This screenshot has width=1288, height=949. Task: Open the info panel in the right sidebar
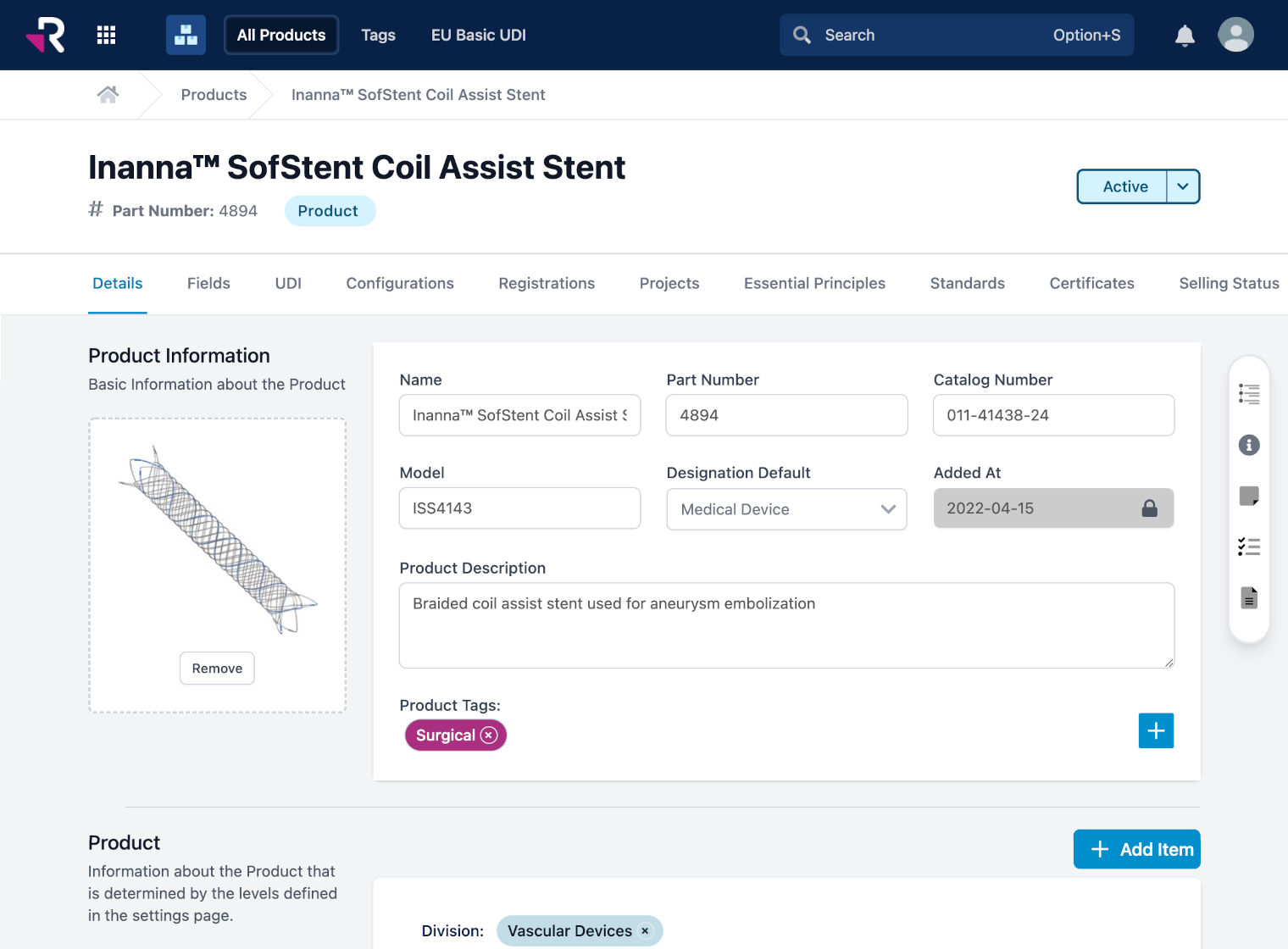point(1248,445)
